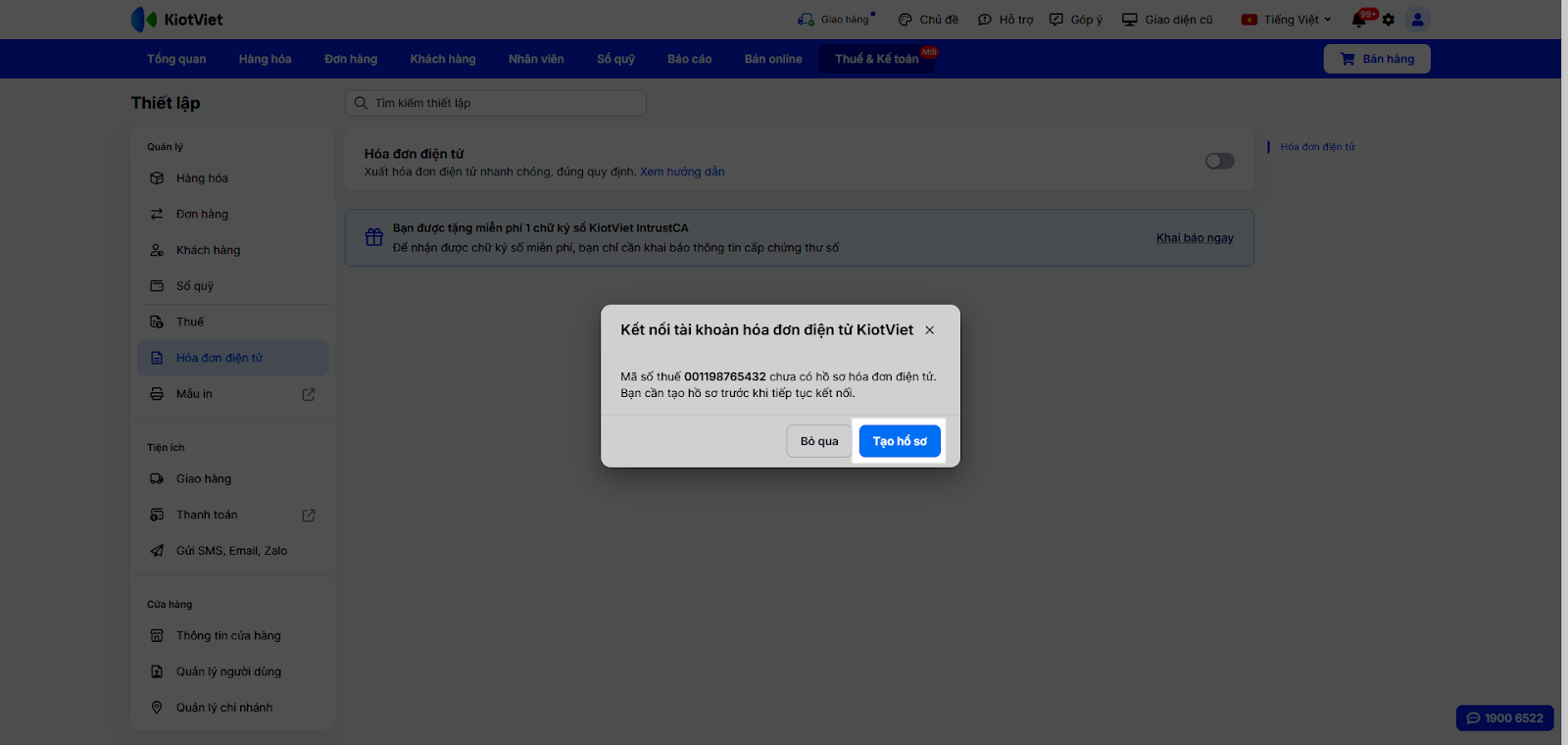Click the Sổ quỹ wallet icon in sidebar
The image size is (1568, 745).
pyautogui.click(x=157, y=286)
